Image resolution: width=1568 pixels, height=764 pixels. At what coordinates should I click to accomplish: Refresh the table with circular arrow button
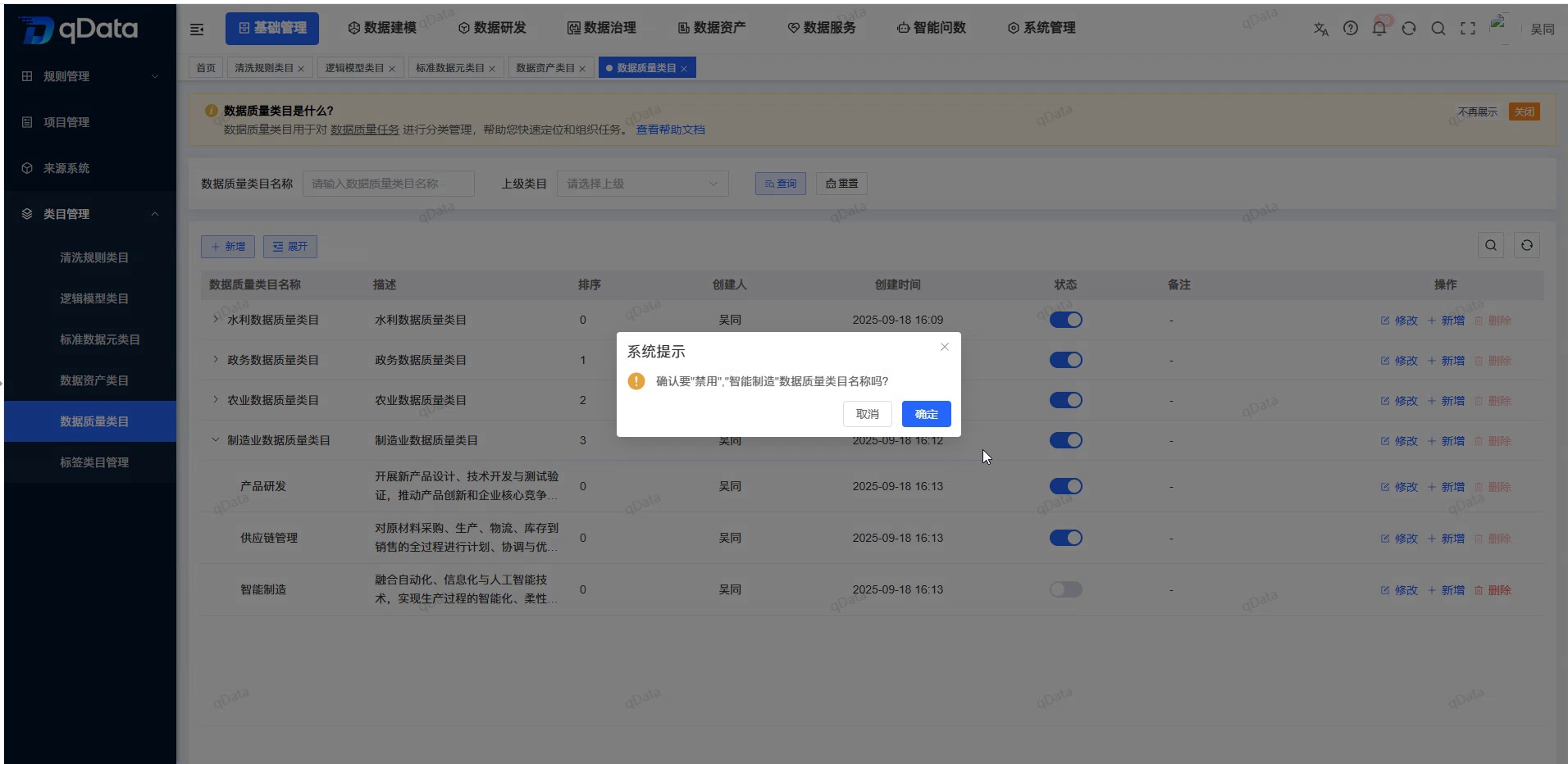[x=1527, y=245]
